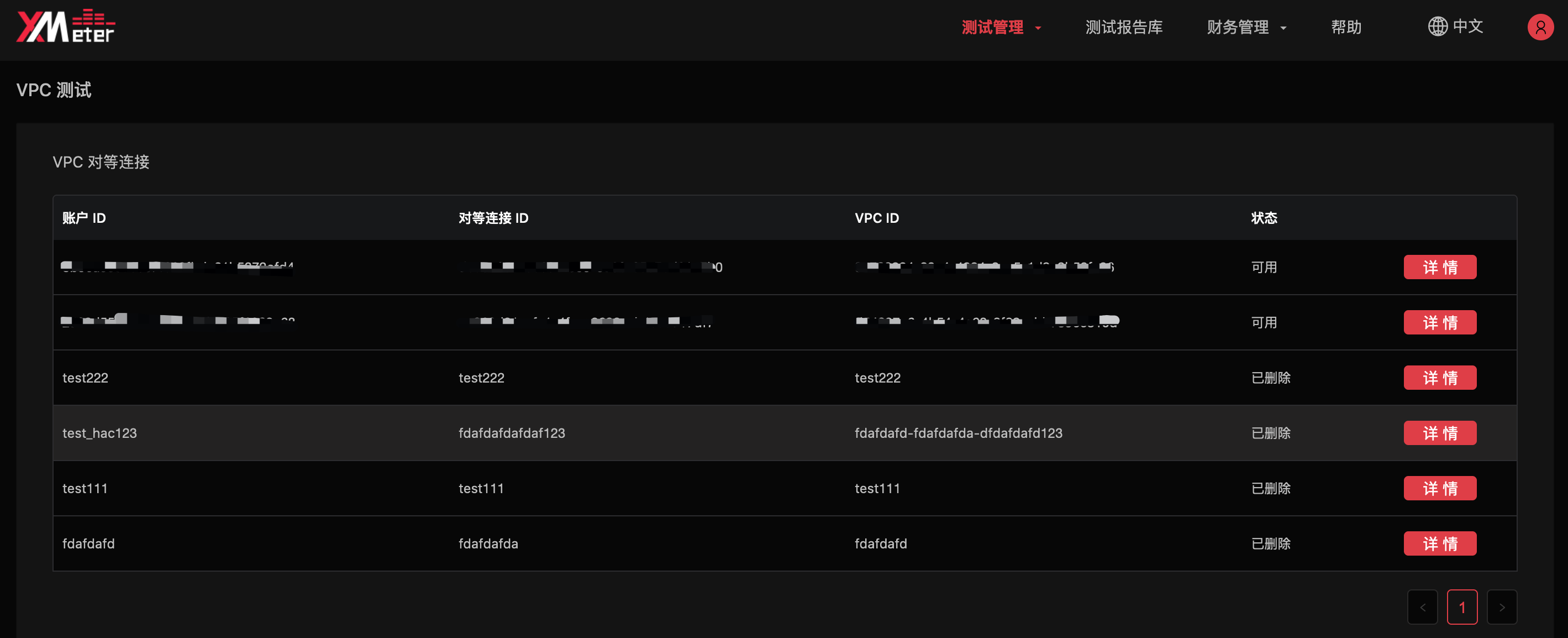Click the VPC ID column header
Screen dimensions: 1568x638
coord(876,217)
